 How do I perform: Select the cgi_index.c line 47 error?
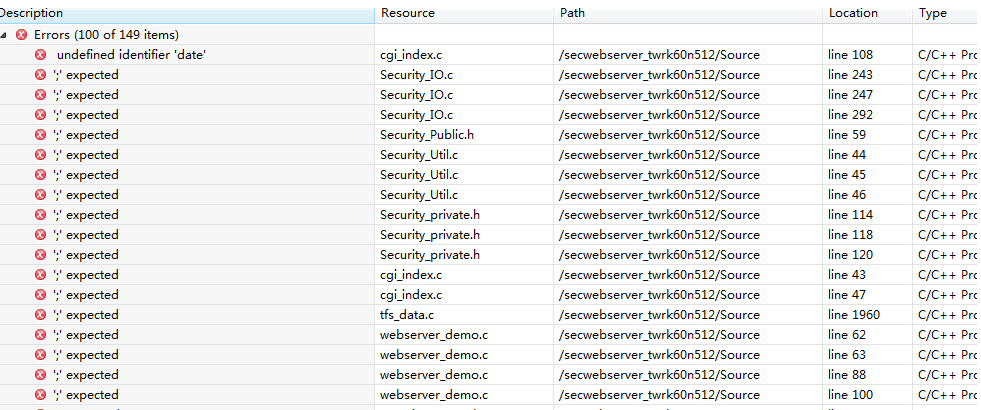(x=410, y=295)
